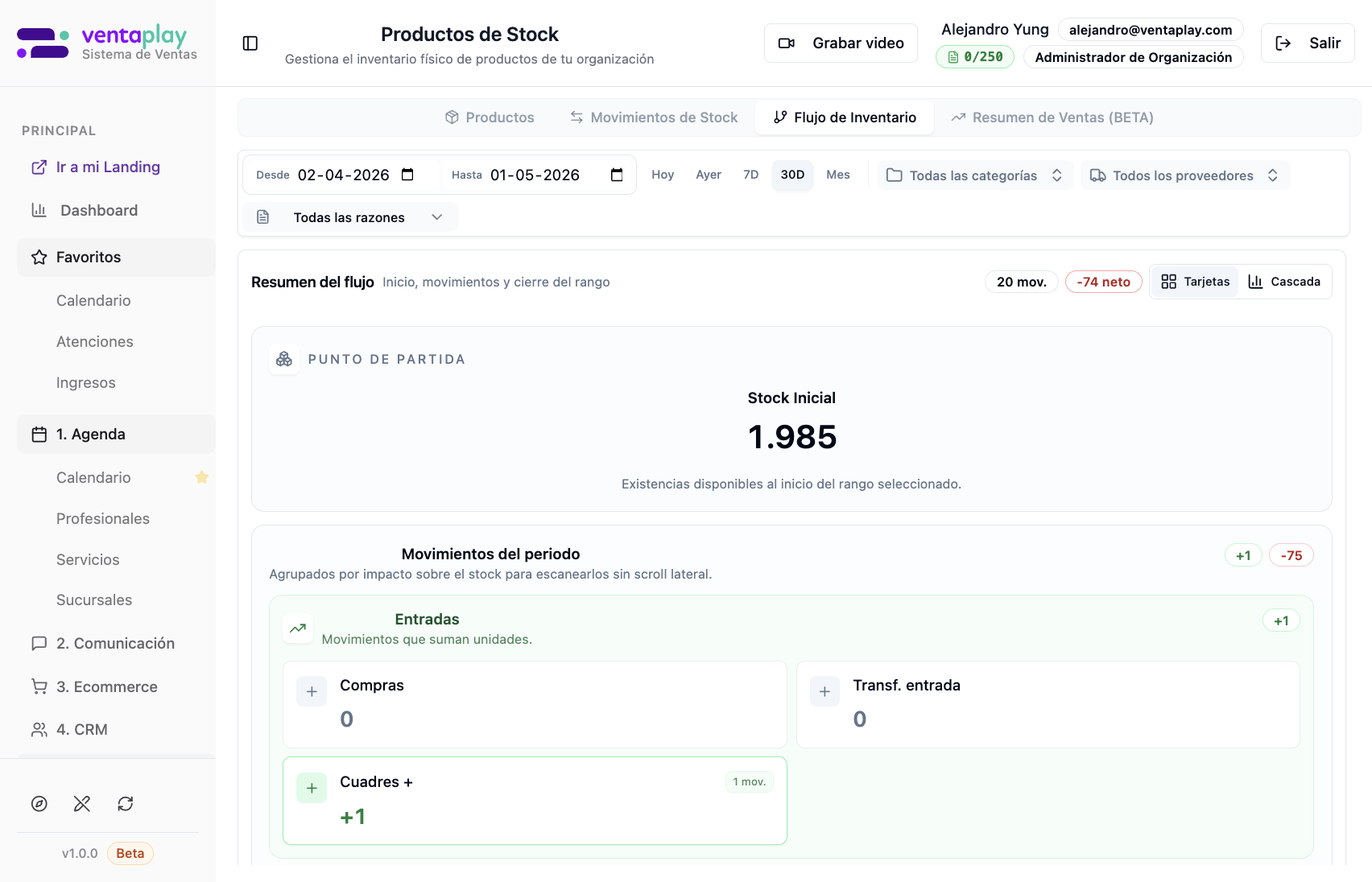
Task: Click the plus icon on Transf. entrada card
Action: coord(824,691)
